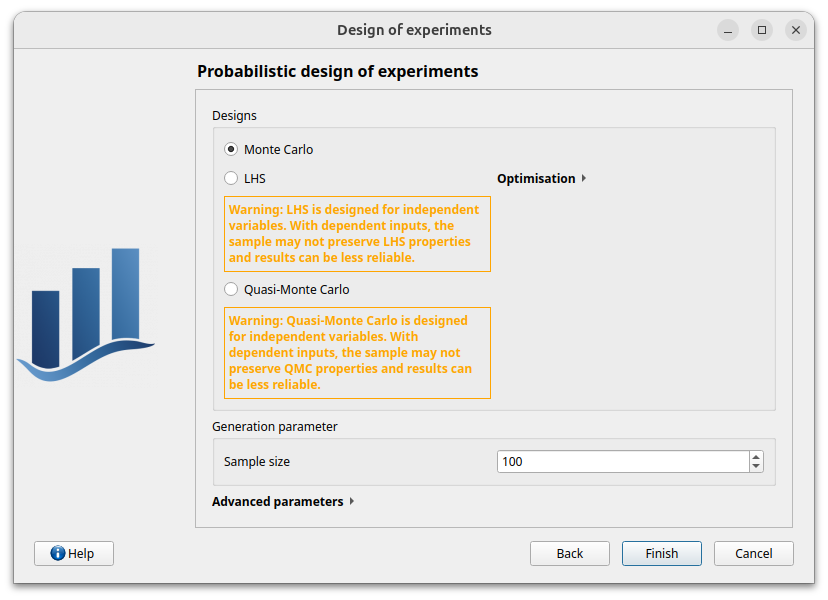Minimize the Design of experiments window
The height and width of the screenshot is (600, 828).
[x=728, y=30]
